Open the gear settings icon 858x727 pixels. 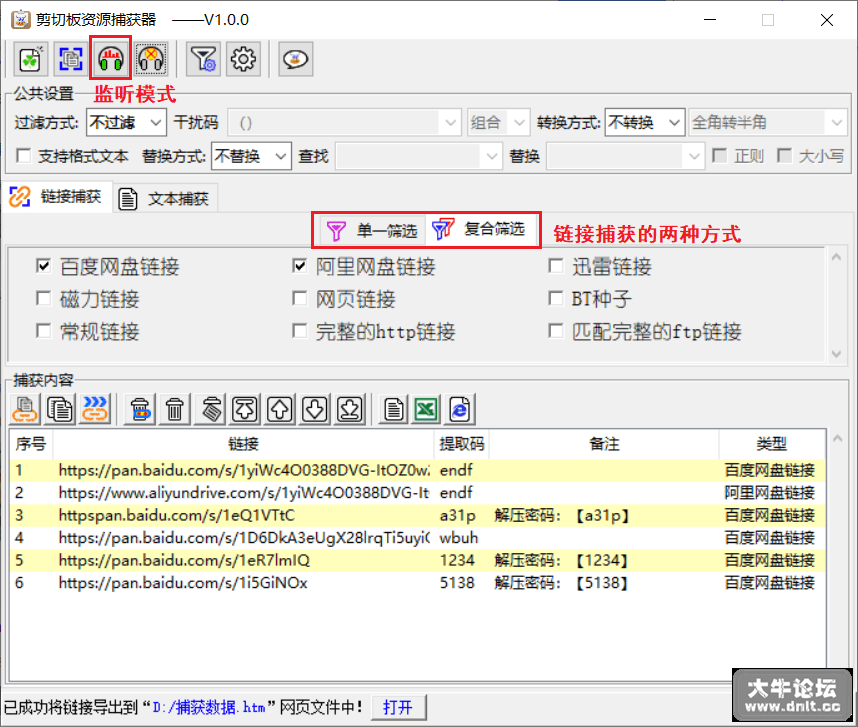pyautogui.click(x=243, y=59)
